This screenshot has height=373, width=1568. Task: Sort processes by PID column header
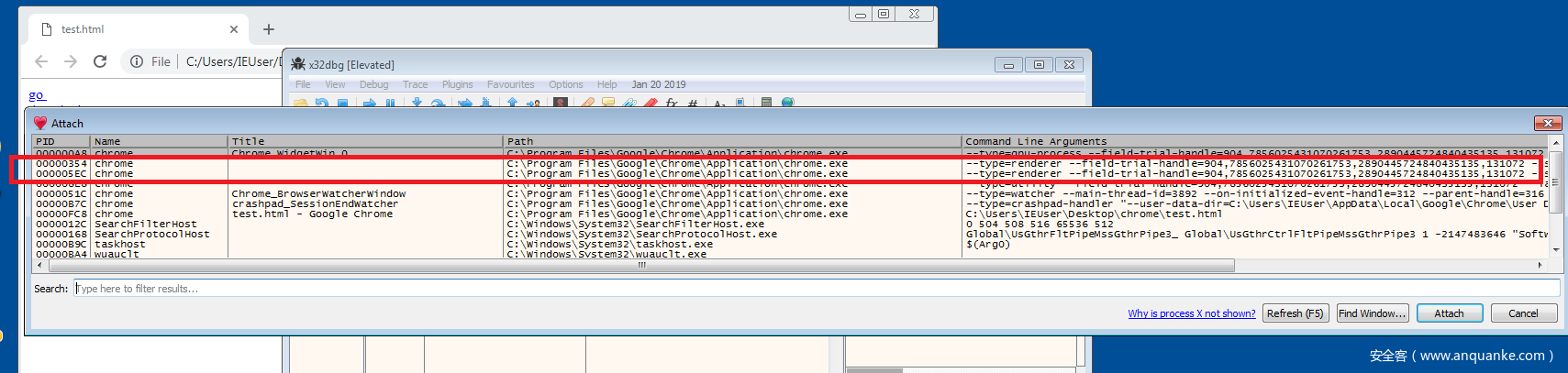(x=61, y=141)
